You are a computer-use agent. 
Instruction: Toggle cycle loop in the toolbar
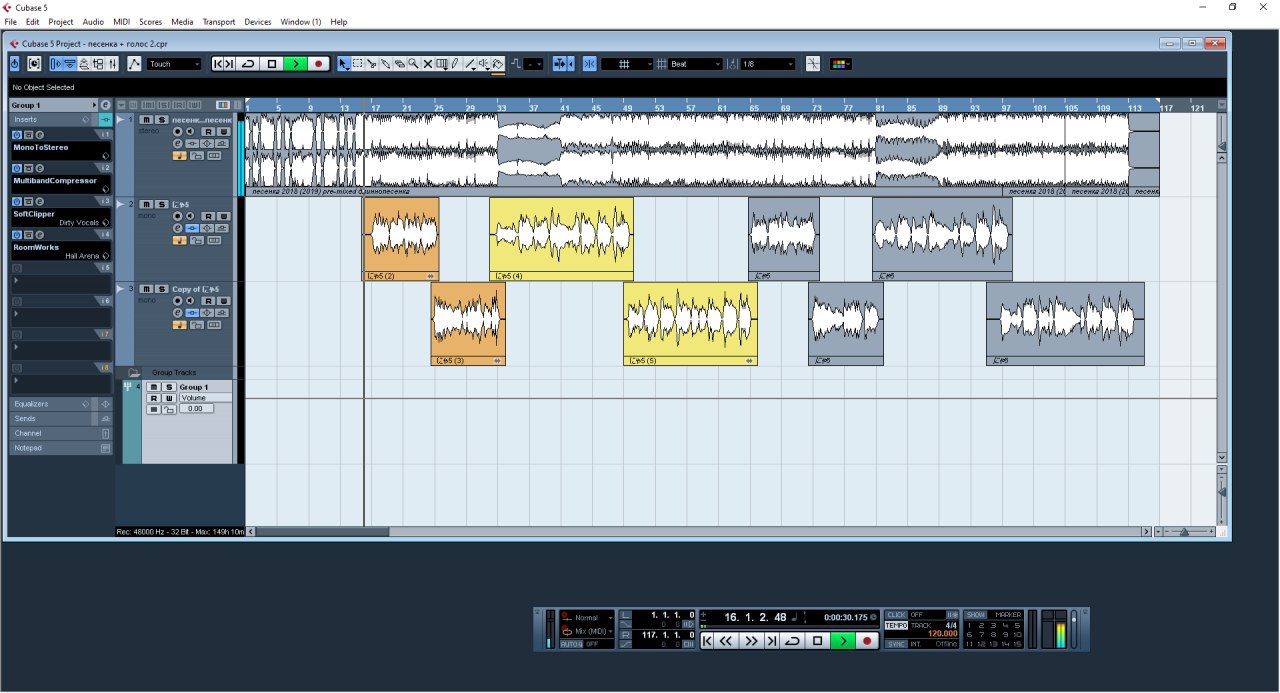click(x=248, y=64)
